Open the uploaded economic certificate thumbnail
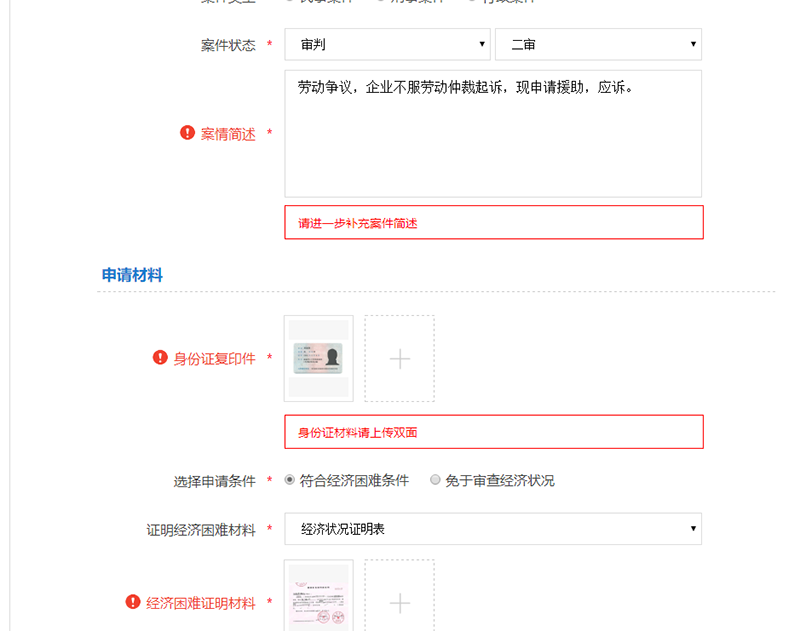 [318, 596]
